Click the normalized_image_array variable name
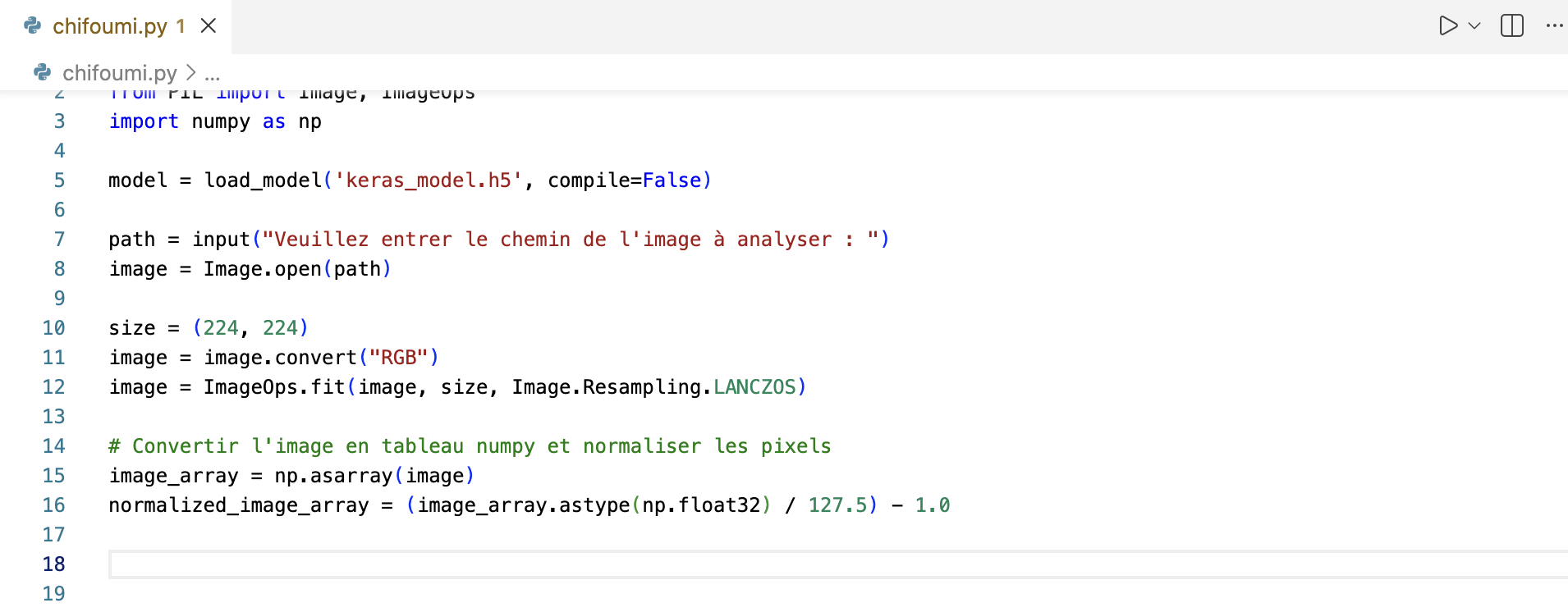Viewport: 1568px width, 612px height. [x=239, y=505]
